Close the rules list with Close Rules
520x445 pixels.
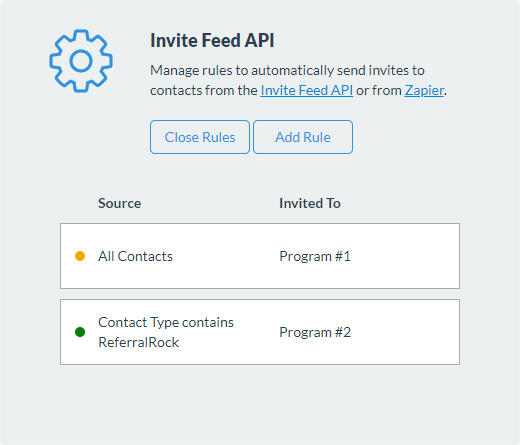pos(200,137)
